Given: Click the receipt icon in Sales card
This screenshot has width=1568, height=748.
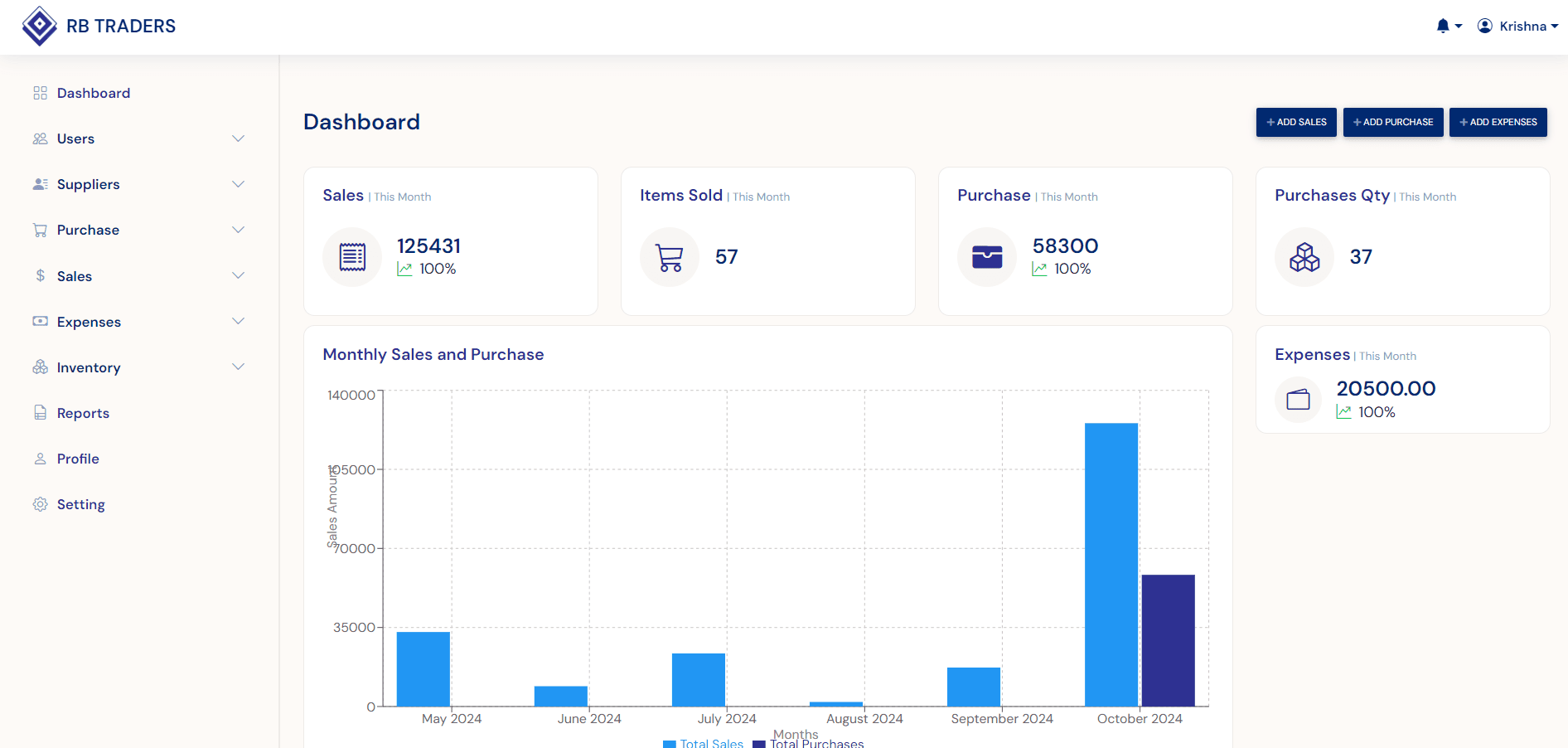Looking at the screenshot, I should pos(352,257).
